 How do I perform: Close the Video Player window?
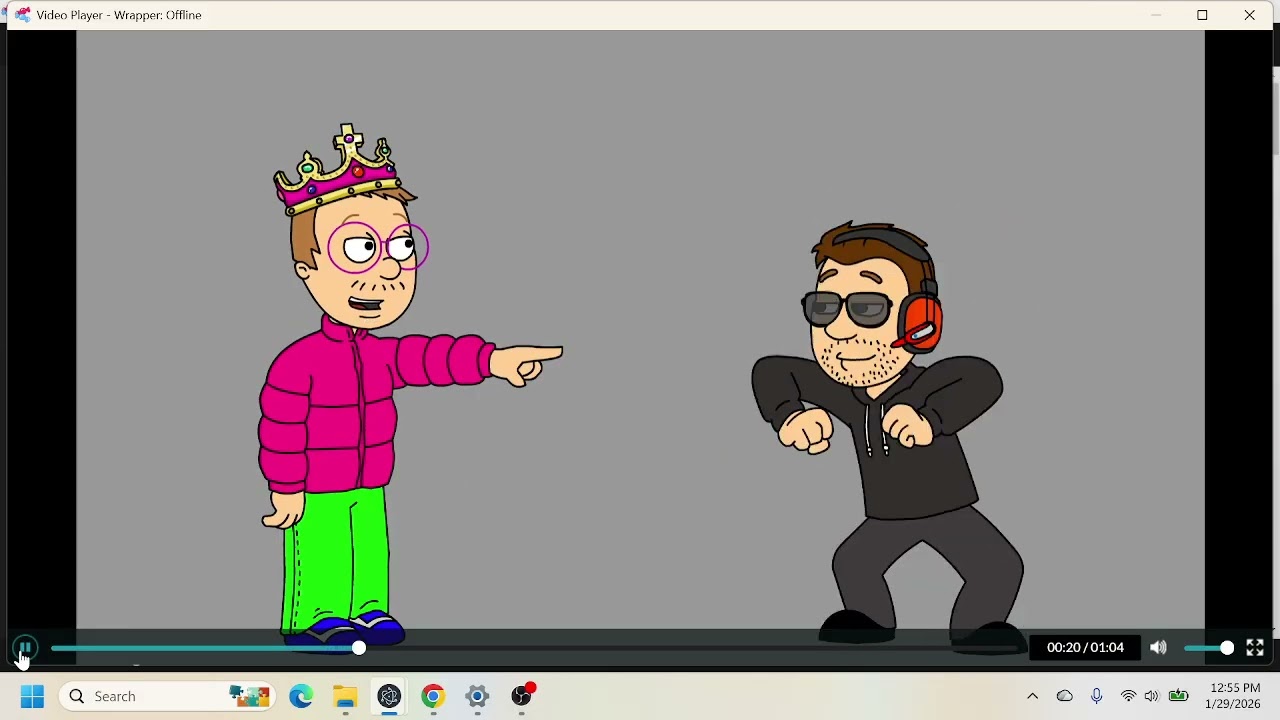point(1250,15)
